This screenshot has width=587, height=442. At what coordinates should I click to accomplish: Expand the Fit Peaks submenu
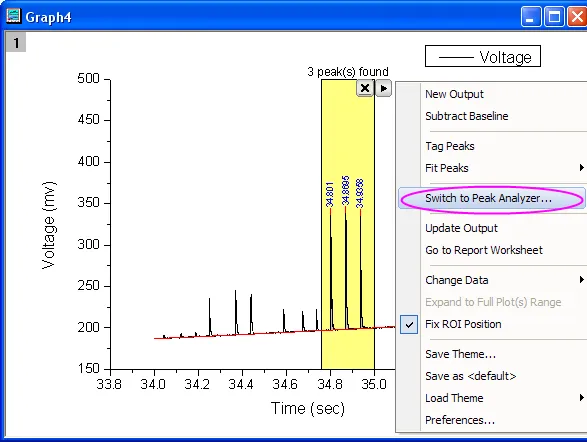click(492, 168)
